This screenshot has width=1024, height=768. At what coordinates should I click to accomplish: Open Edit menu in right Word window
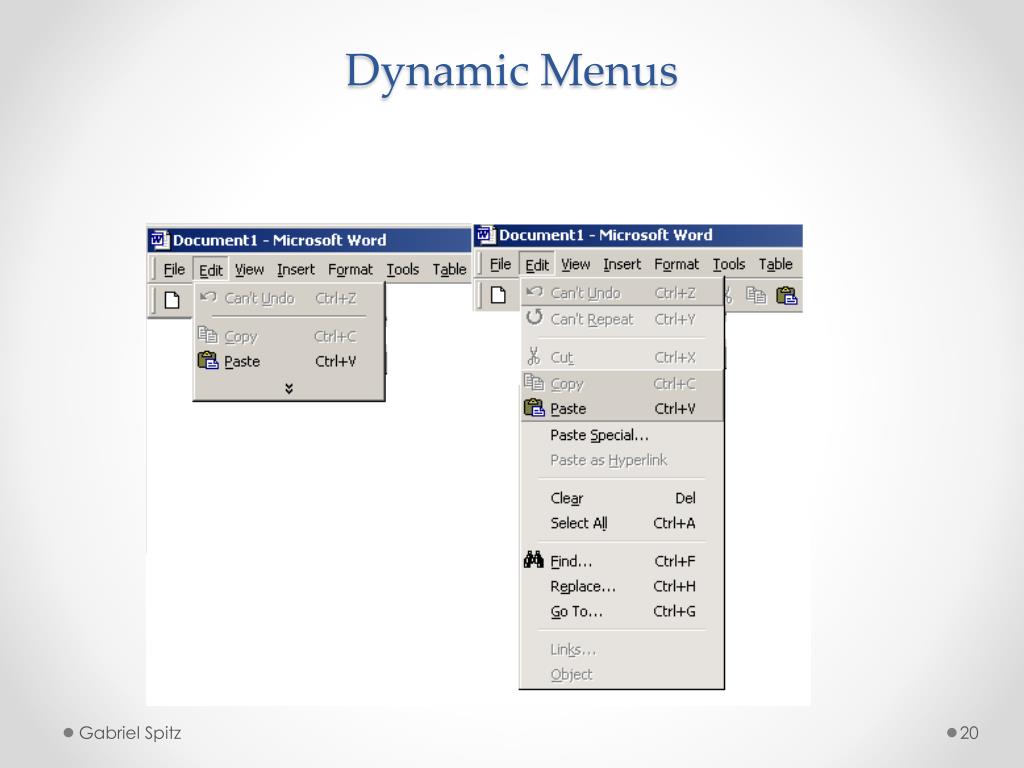(x=537, y=264)
